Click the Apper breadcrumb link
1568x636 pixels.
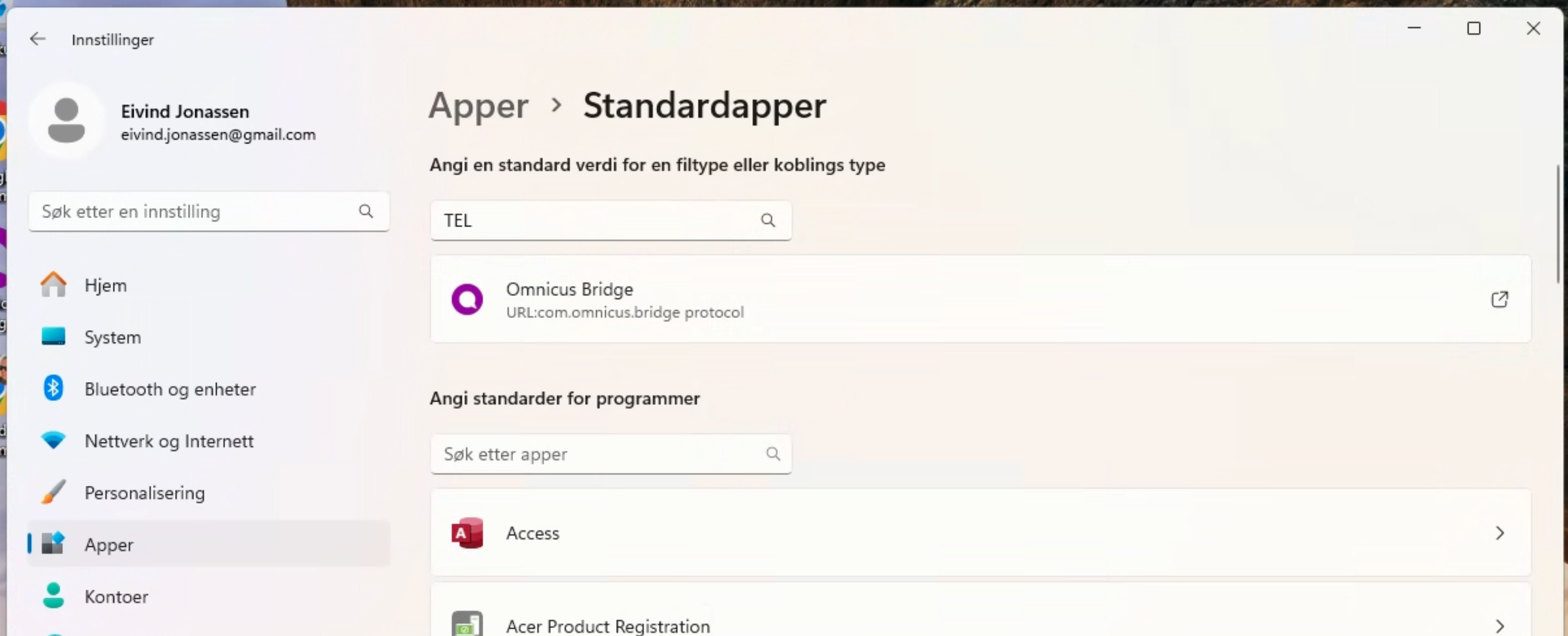tap(478, 106)
